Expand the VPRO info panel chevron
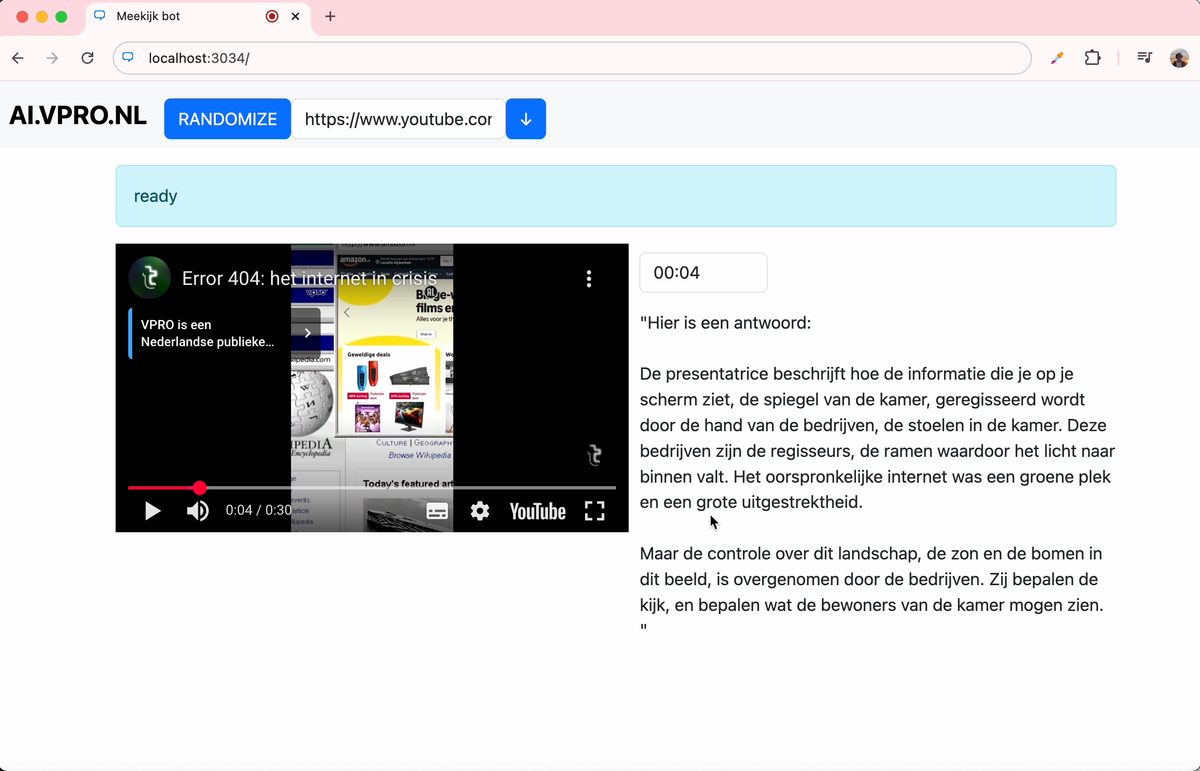The width and height of the screenshot is (1200, 771). point(307,332)
